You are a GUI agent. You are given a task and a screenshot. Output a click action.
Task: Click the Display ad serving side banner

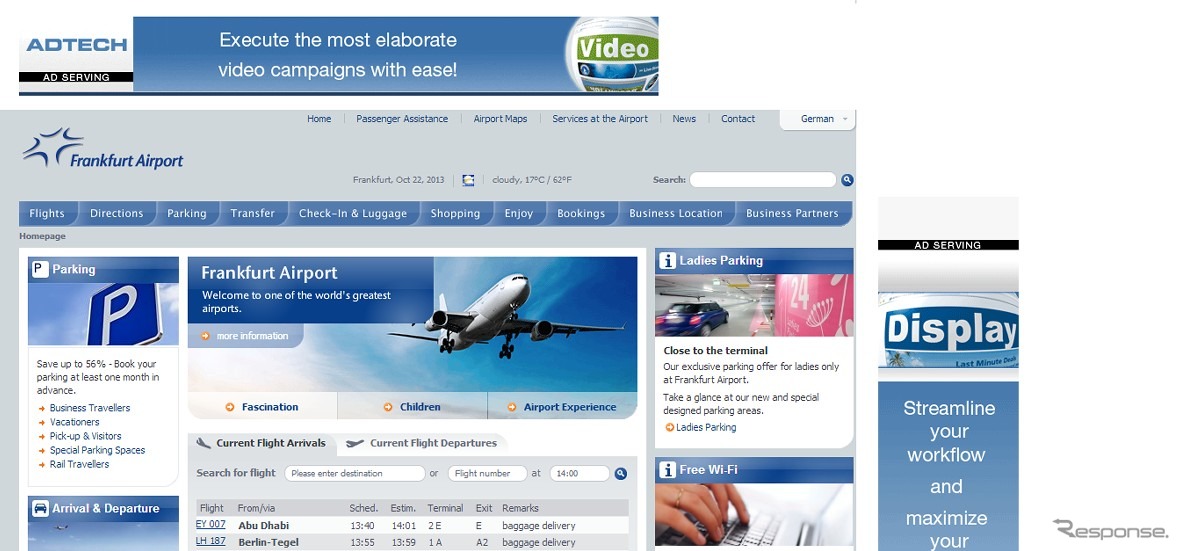click(948, 373)
